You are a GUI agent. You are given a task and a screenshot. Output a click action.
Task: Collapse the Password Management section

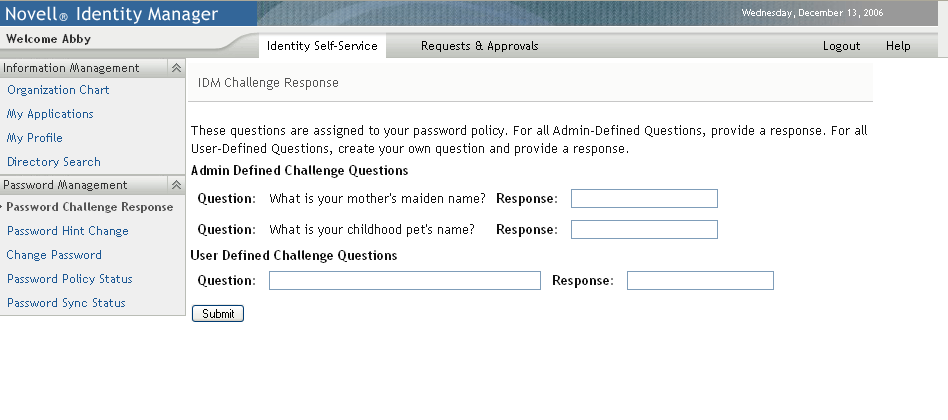[x=176, y=185]
